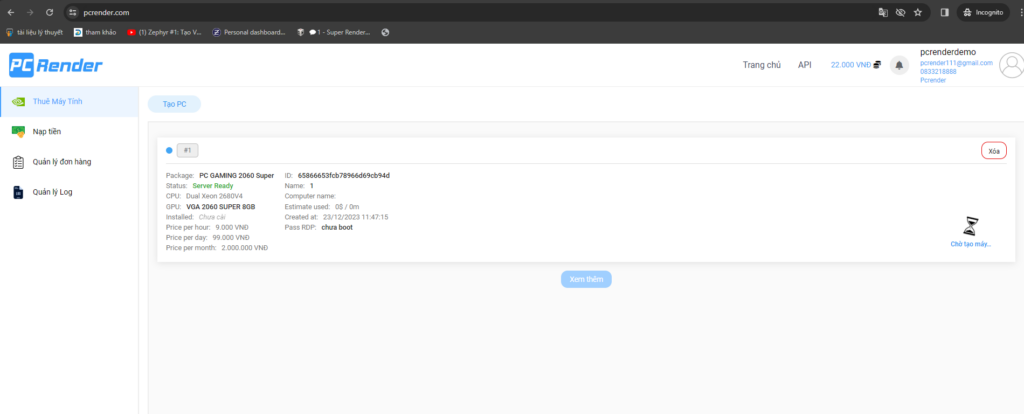Viewport: 1024px width, 414px height.
Task: Open the tài liệu lý thuyết bookmark
Action: click(x=35, y=32)
